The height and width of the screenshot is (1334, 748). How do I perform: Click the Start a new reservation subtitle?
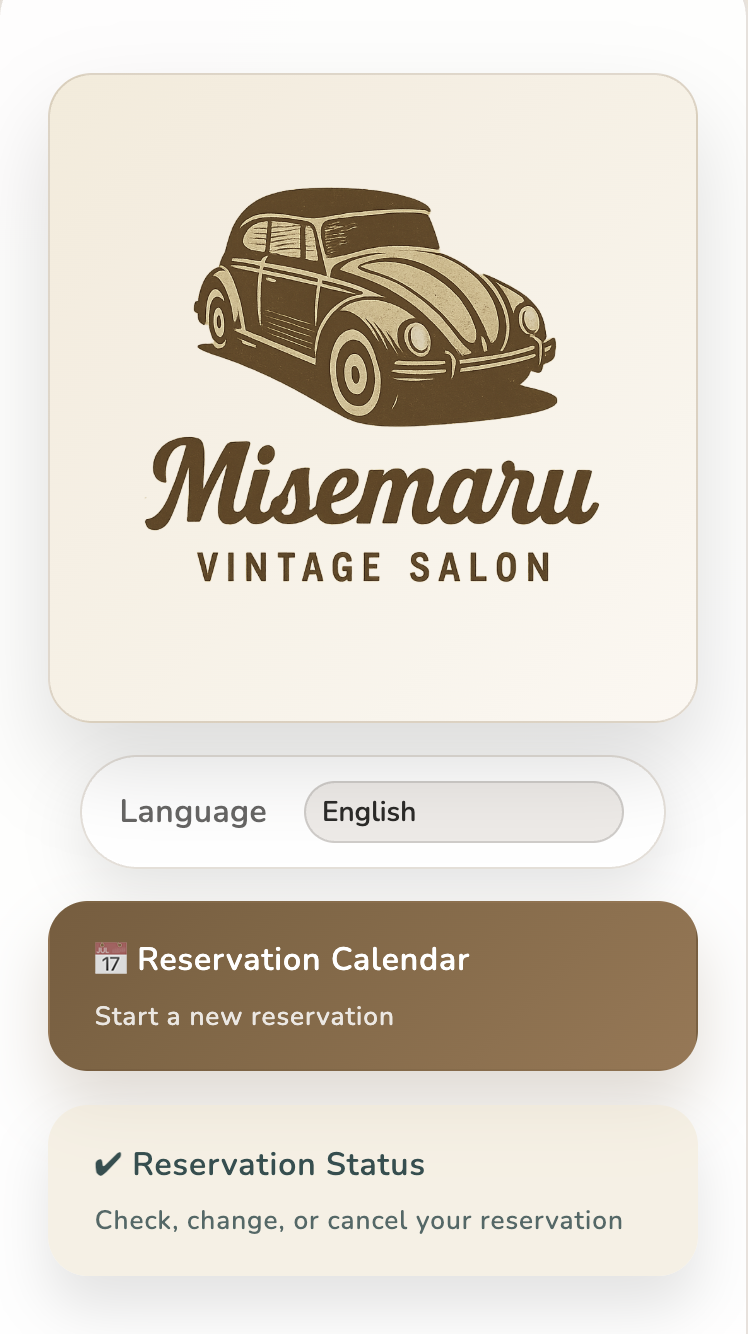click(244, 1017)
